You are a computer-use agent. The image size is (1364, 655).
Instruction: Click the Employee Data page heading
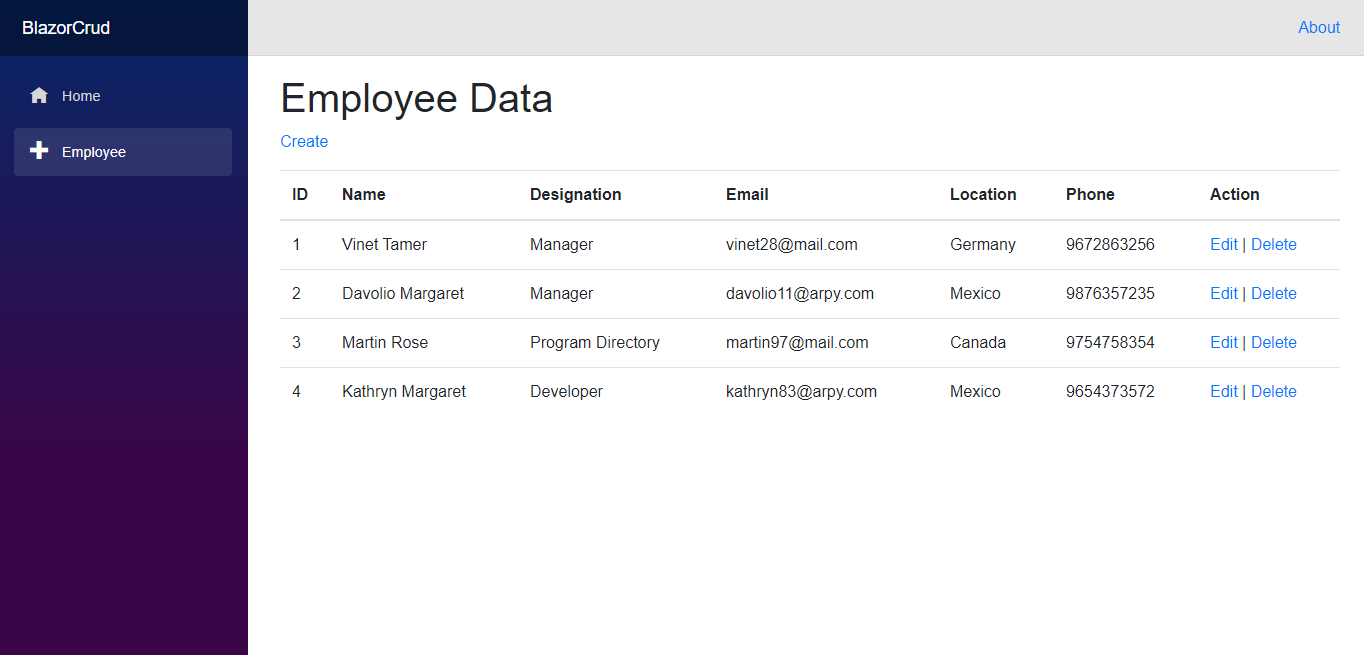click(x=416, y=98)
